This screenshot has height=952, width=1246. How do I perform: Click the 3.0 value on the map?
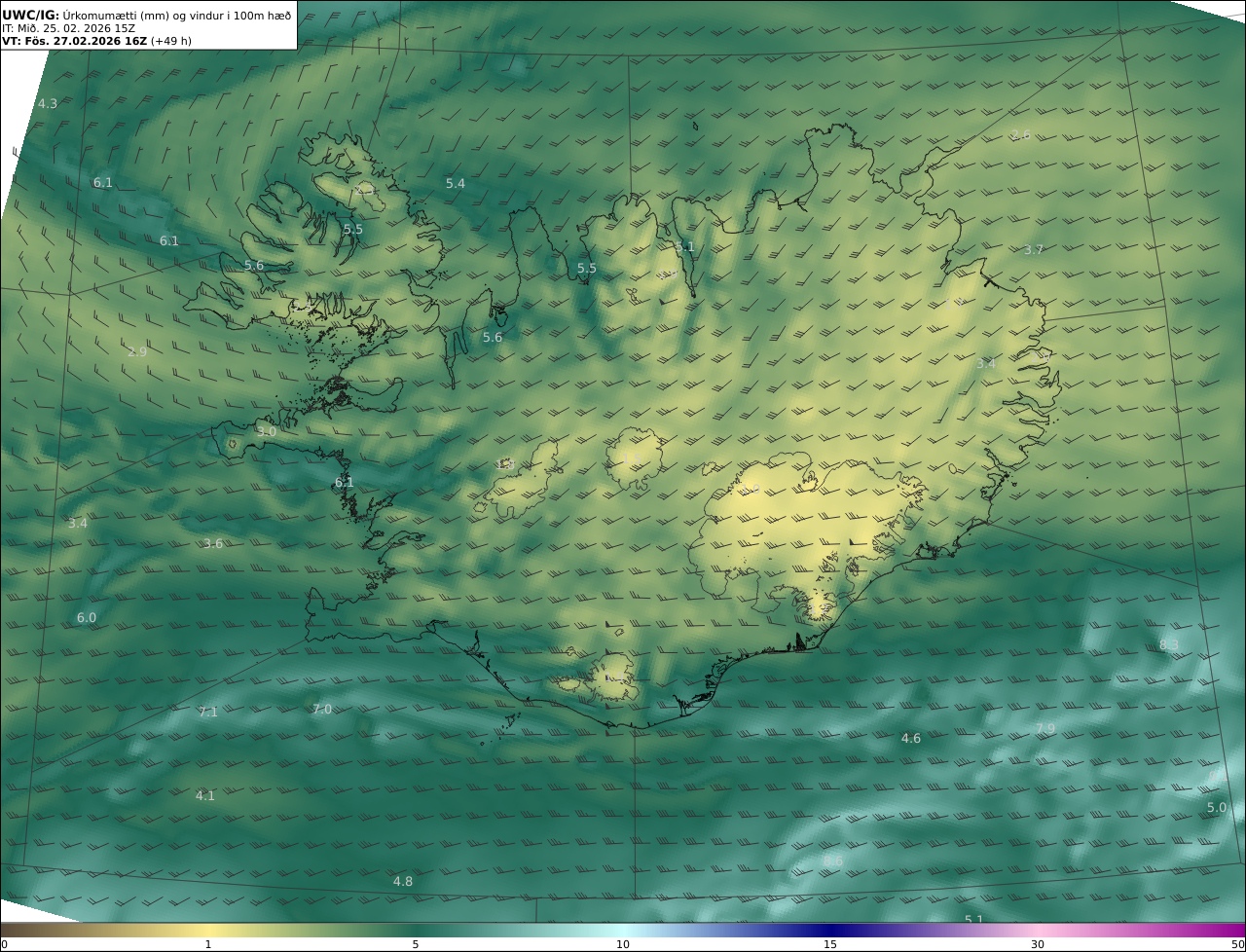tap(267, 431)
